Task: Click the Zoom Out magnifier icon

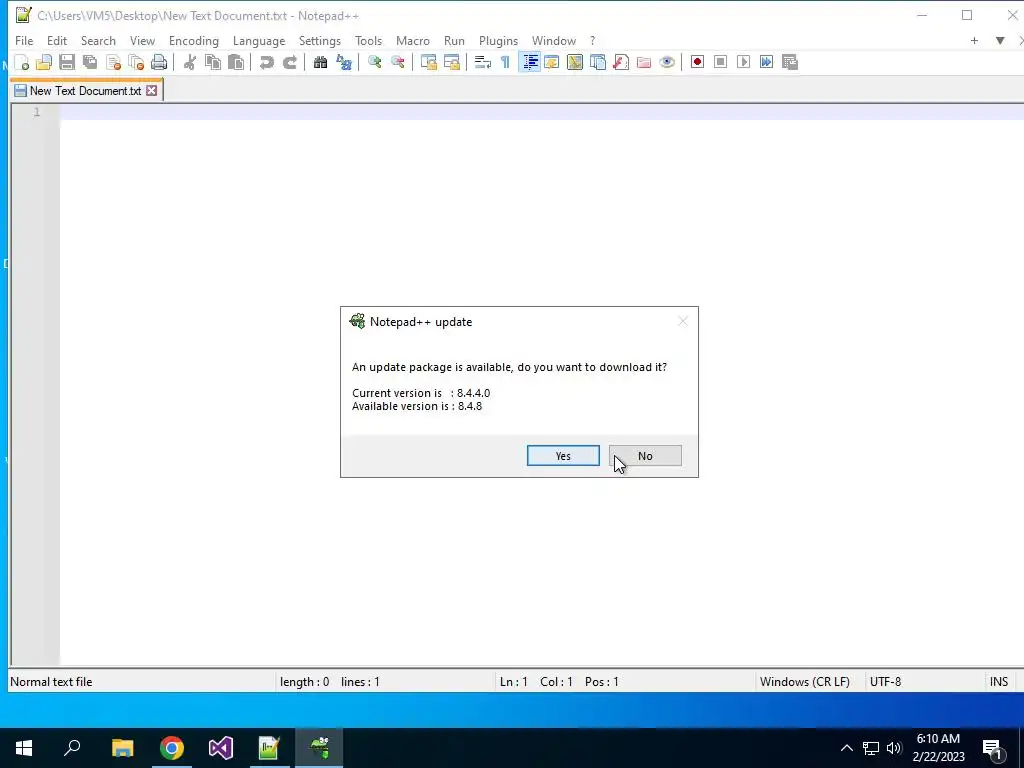Action: click(397, 62)
